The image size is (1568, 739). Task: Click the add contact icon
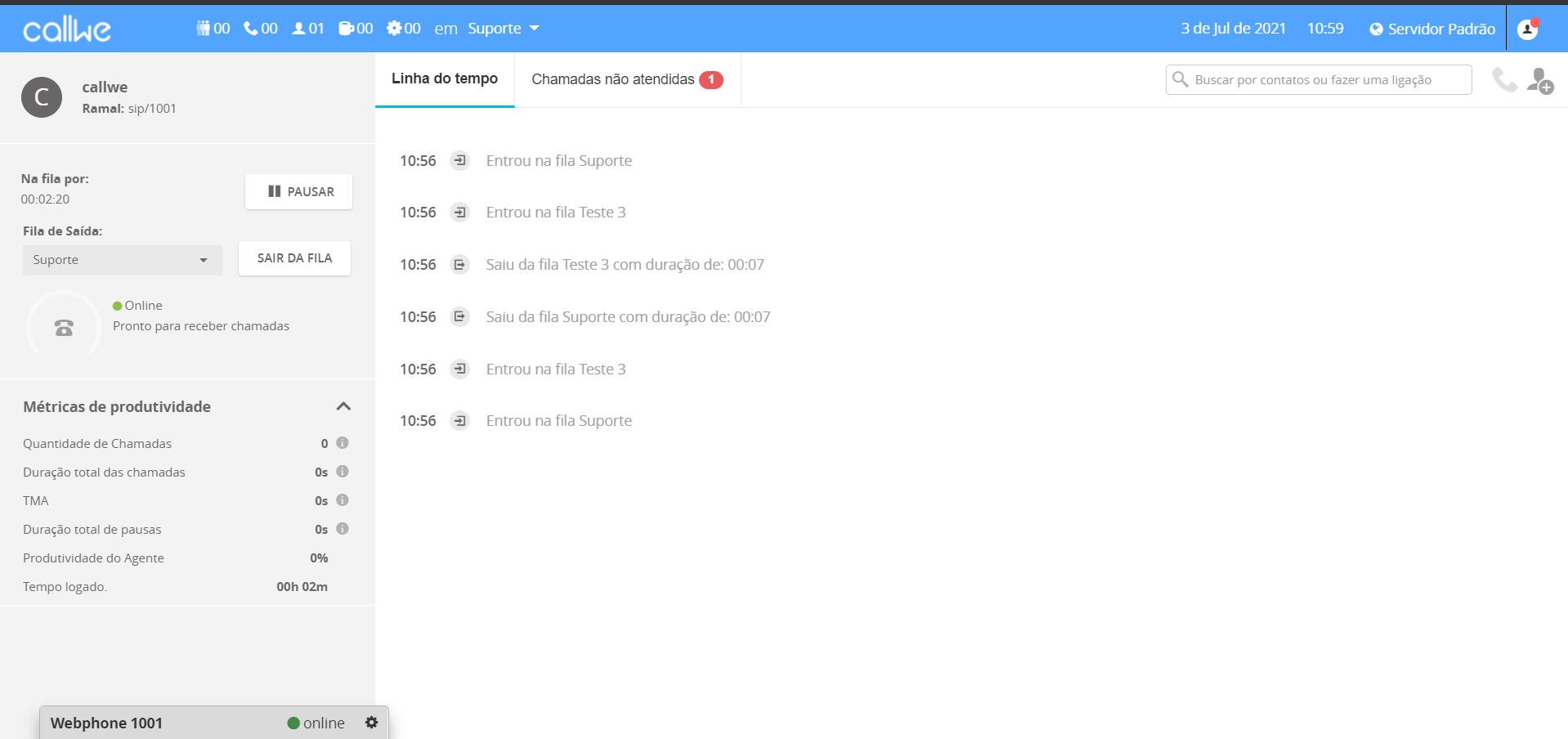(x=1539, y=80)
